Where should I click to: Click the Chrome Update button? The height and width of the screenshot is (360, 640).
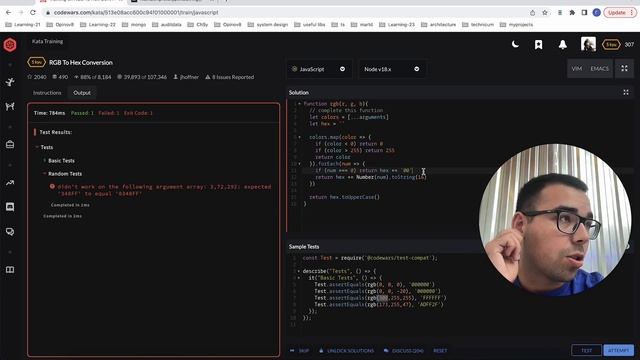620,13
